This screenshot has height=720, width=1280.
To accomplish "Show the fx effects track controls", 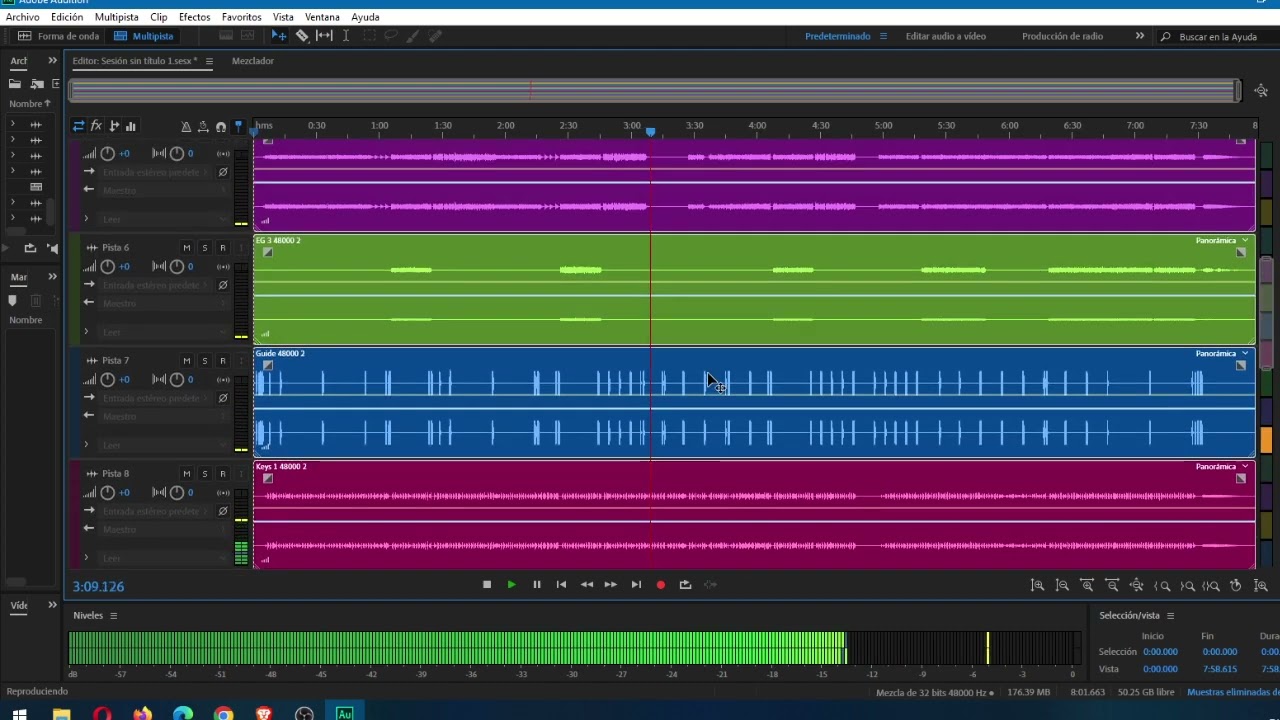I will coord(96,126).
